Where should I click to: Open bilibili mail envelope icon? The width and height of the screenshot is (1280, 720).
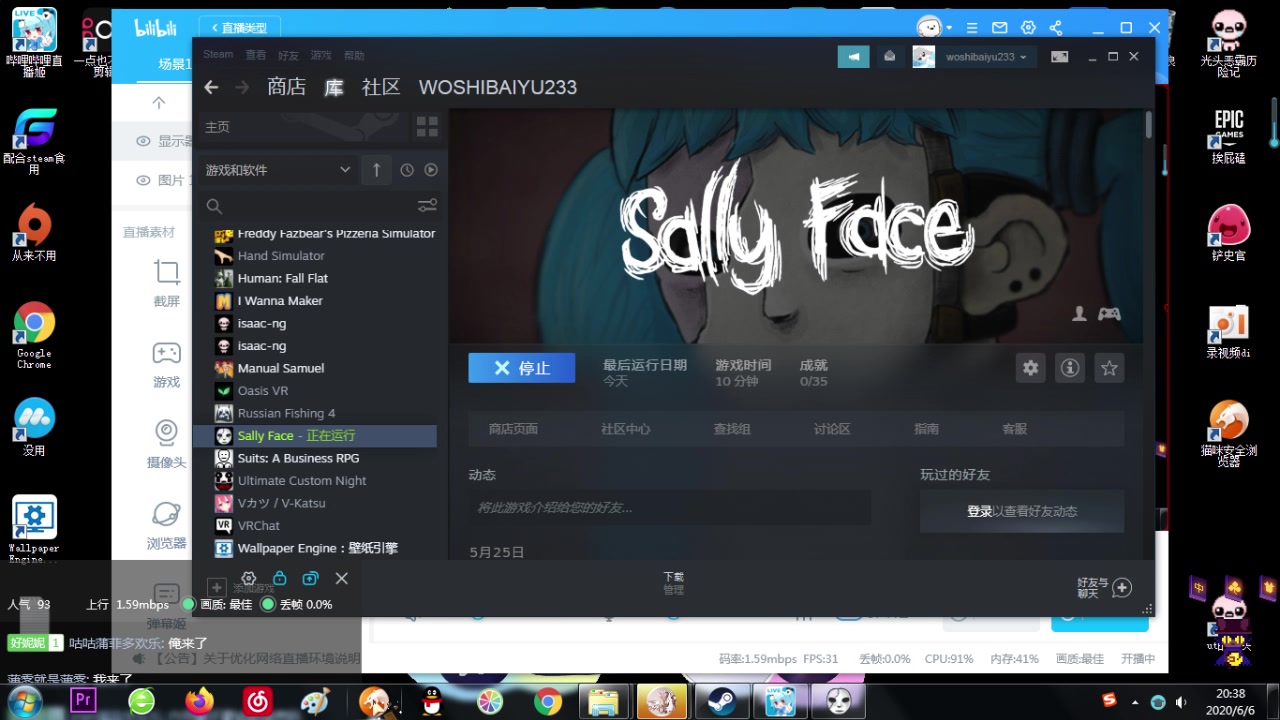coord(999,27)
